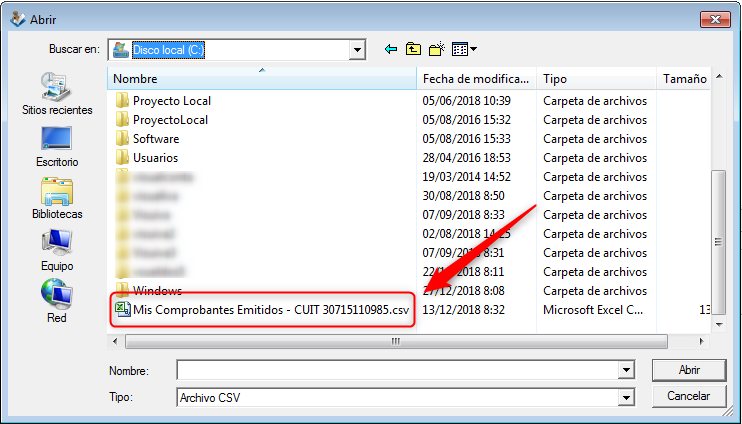Image resolution: width=742 pixels, height=424 pixels.
Task: Click the Abrir button
Action: click(x=689, y=370)
